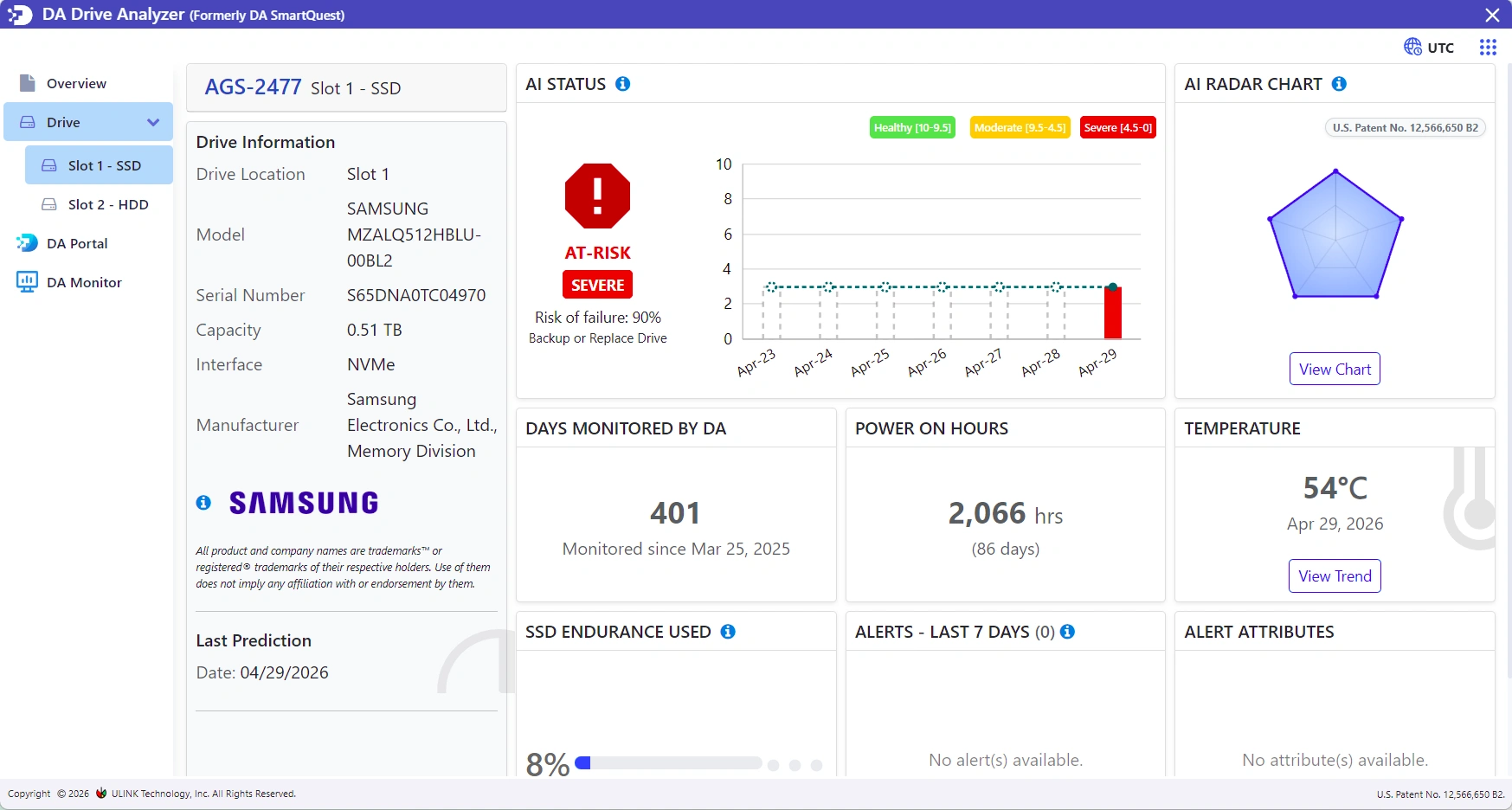Click the Drive icon in sidebar
Viewport: 1512px width, 810px height.
[28, 122]
